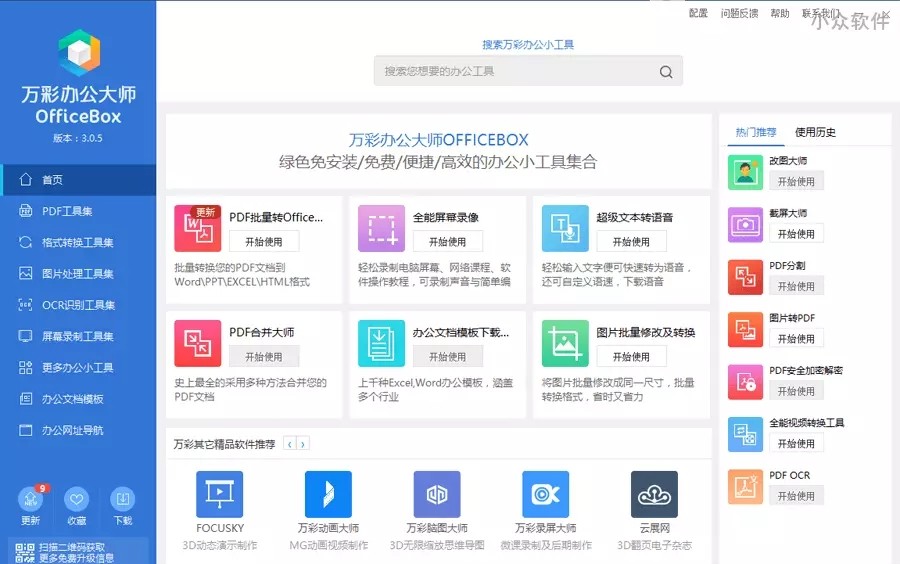Click 开始使用 under 图片转PDF
900x564 pixels.
[x=796, y=339]
